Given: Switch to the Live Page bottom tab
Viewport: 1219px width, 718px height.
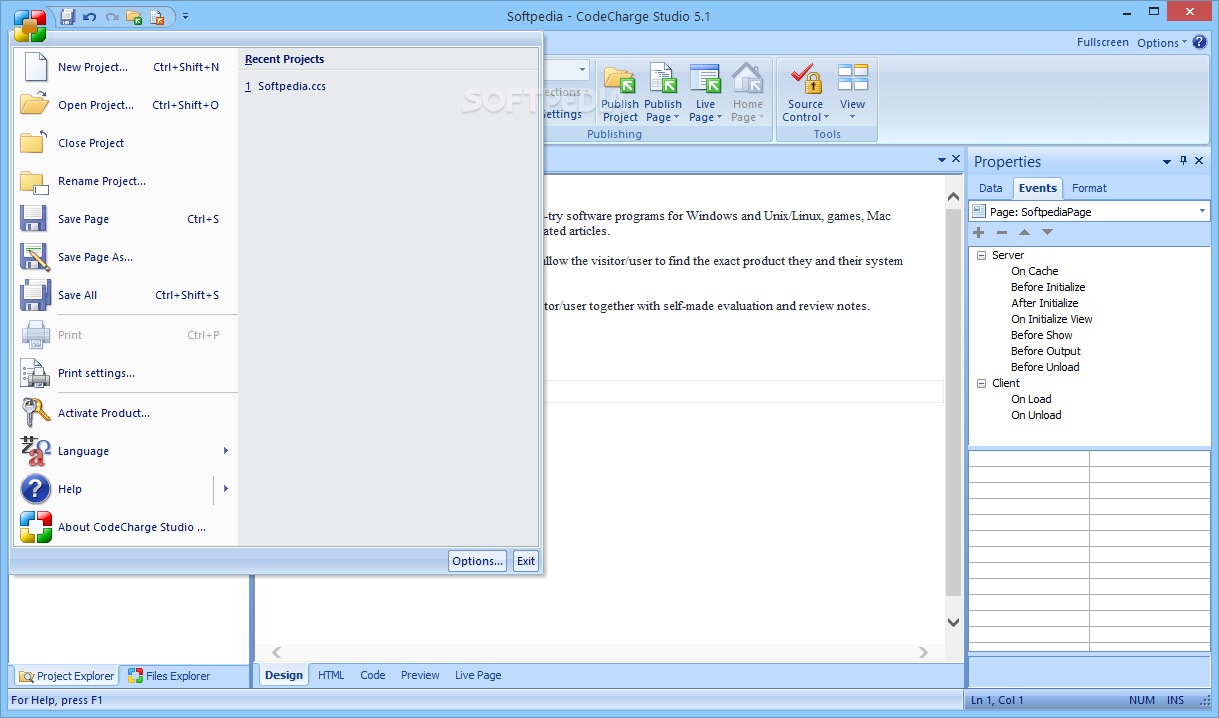Looking at the screenshot, I should (478, 675).
